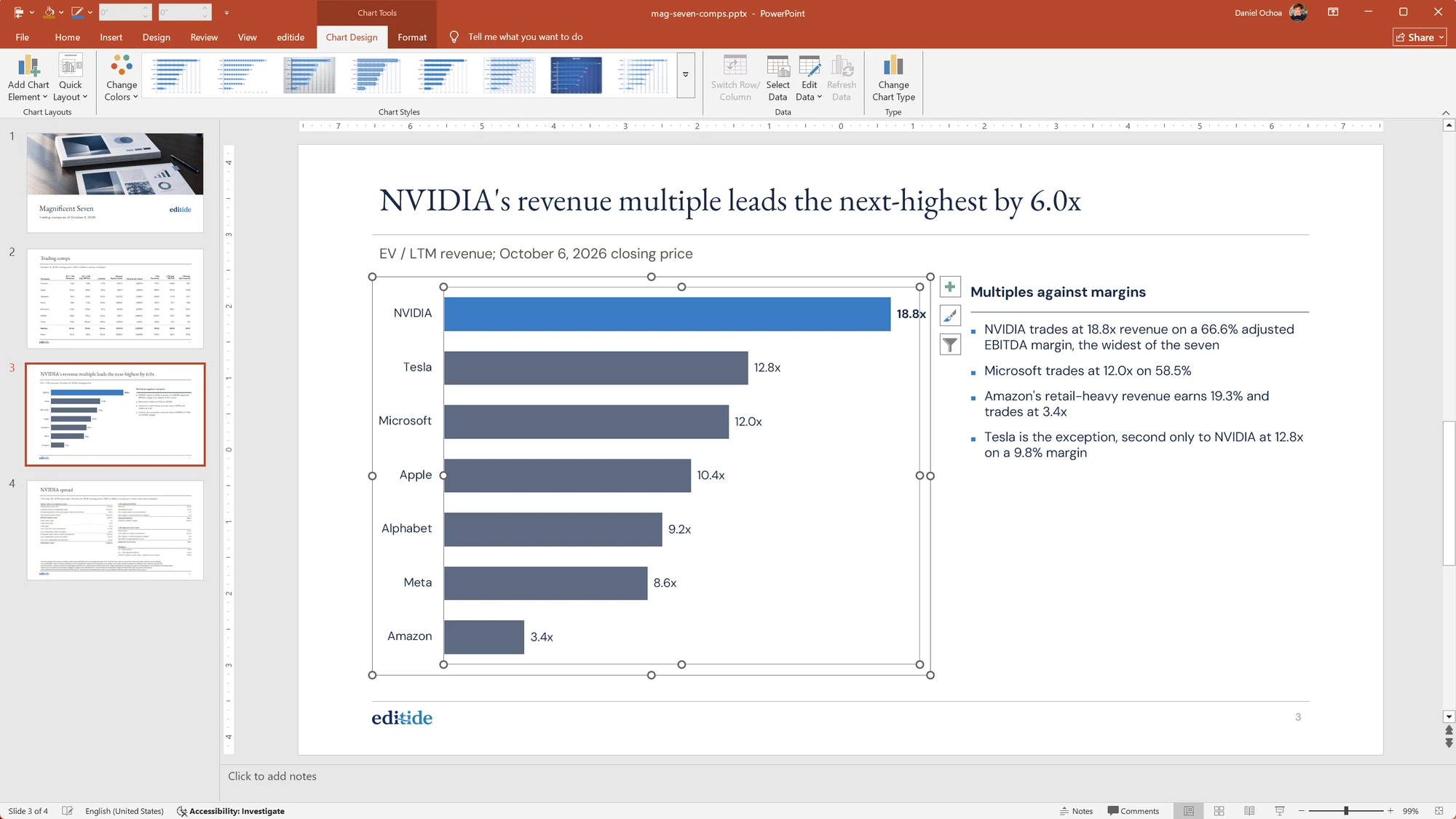Open the Share dropdown
1456x819 pixels.
pos(1441,37)
